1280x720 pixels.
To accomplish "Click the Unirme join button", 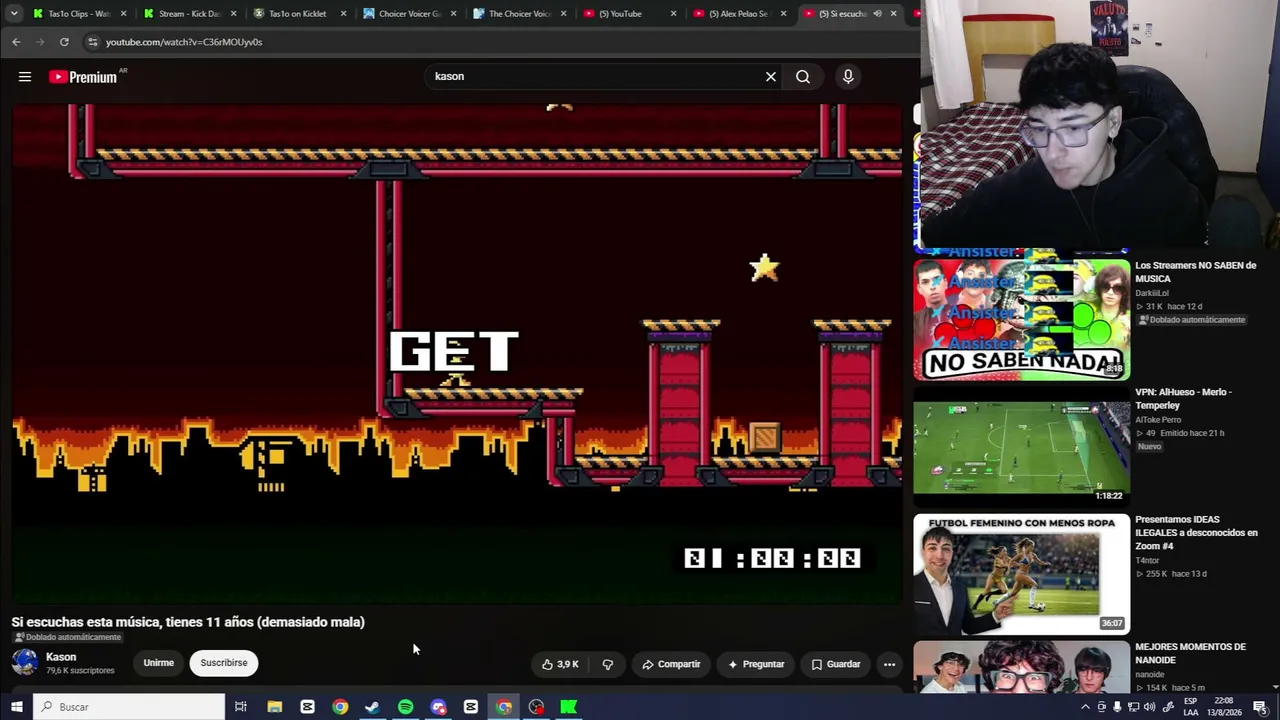I will [158, 663].
